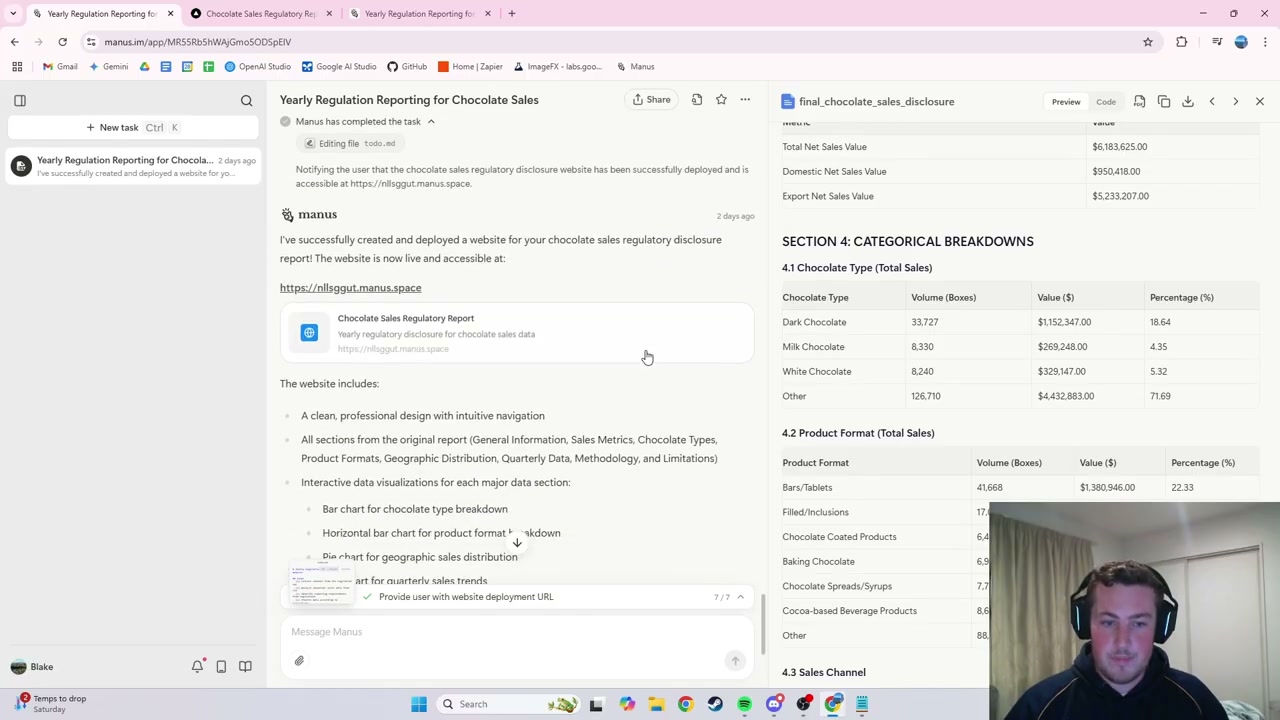Select the 'Dark Chocolate' table cell

[814, 322]
